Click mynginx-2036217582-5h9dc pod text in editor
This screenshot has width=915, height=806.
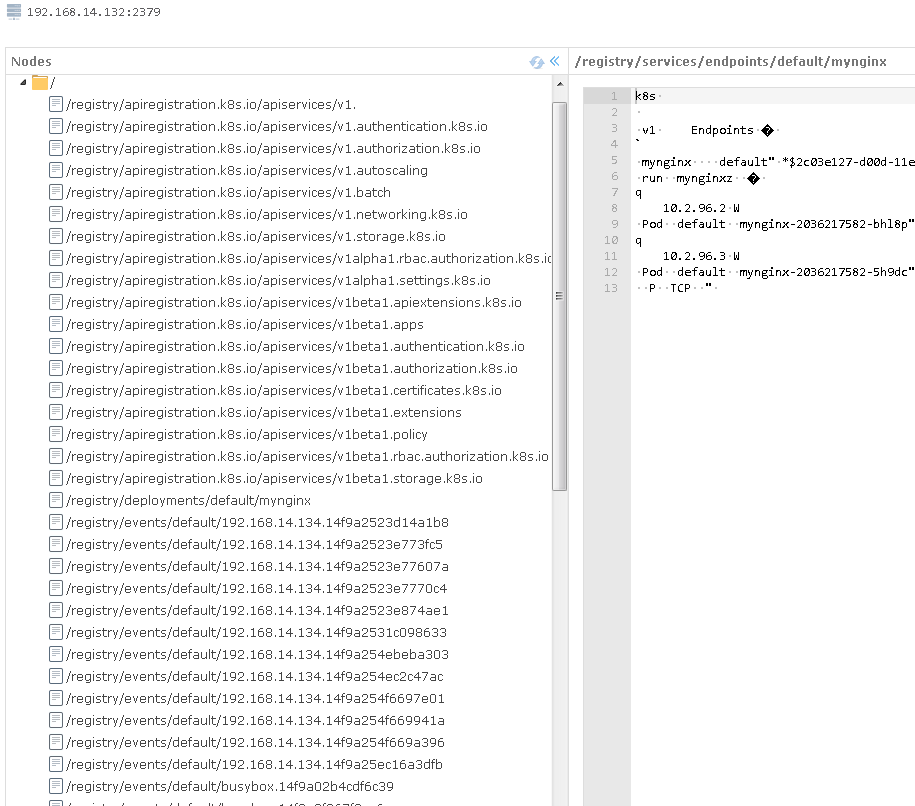(823, 272)
